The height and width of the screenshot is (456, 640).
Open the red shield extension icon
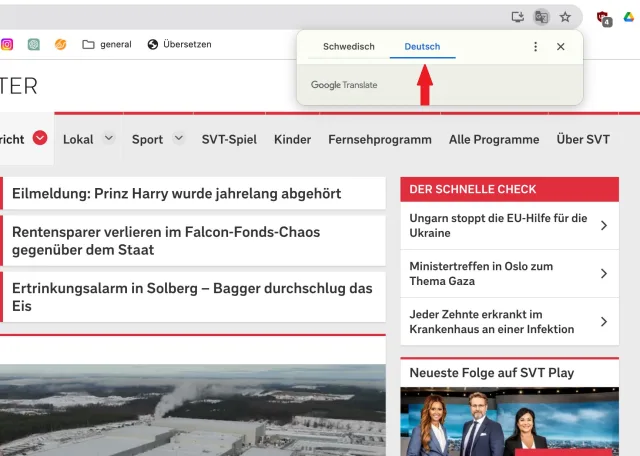(x=603, y=18)
